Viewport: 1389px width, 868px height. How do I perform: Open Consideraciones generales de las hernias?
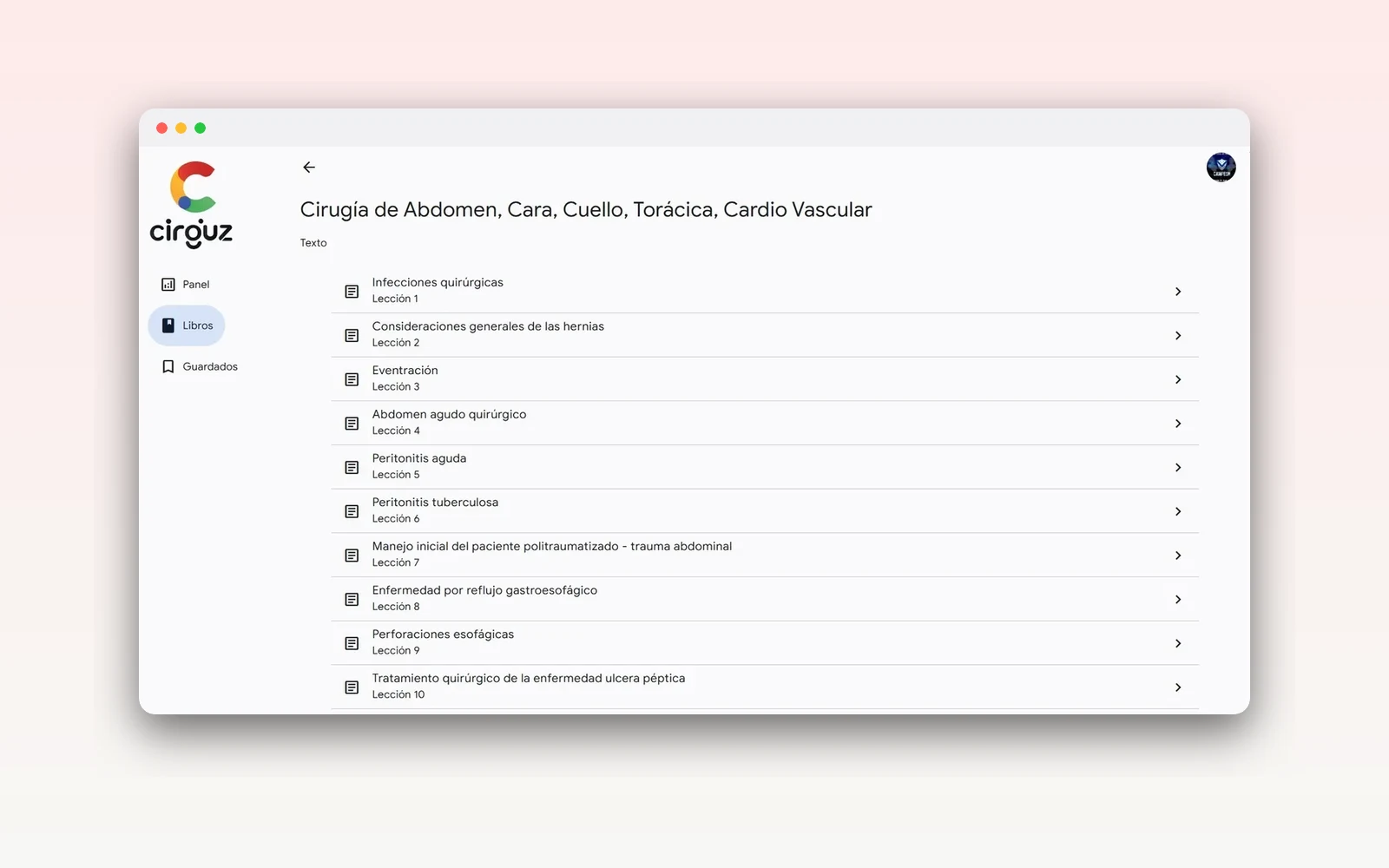point(488,326)
